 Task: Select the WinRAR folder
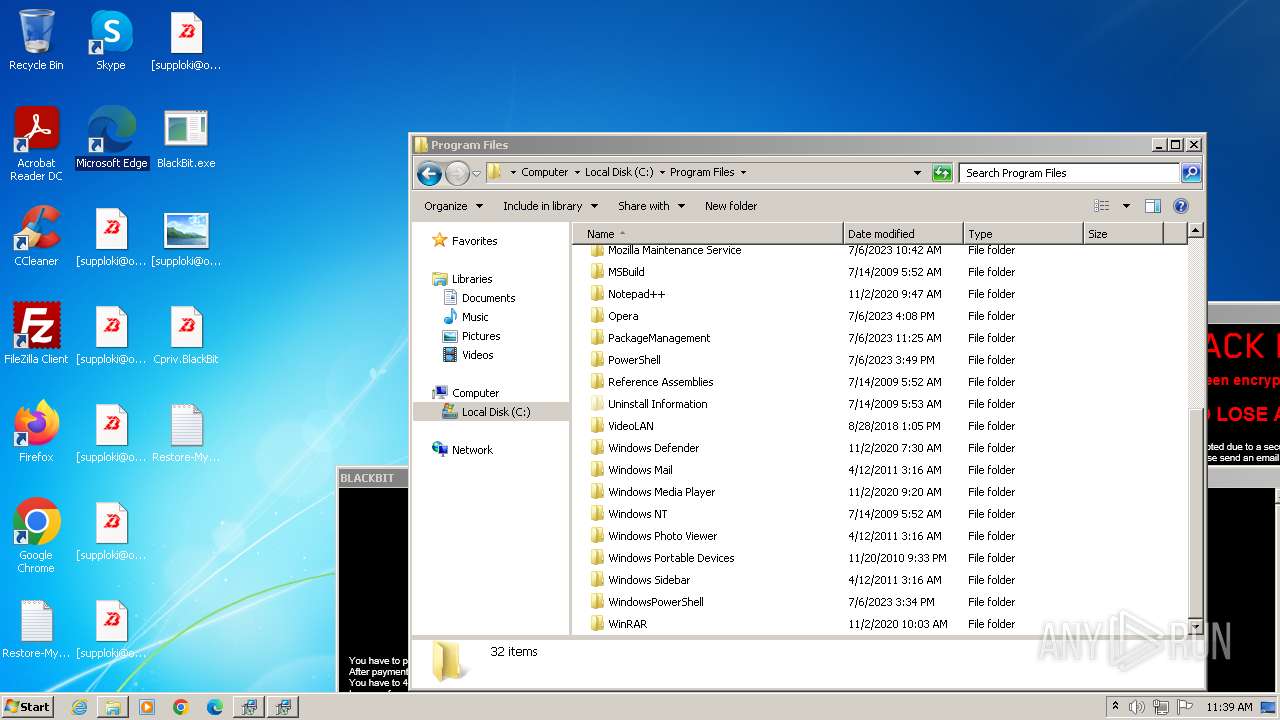pyautogui.click(x=627, y=624)
